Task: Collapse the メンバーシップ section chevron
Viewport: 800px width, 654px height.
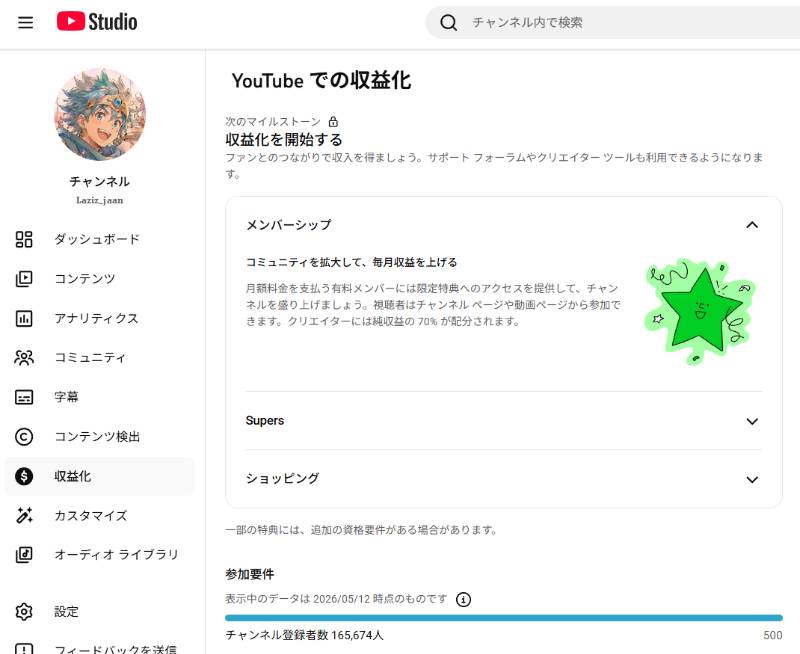Action: tap(752, 225)
